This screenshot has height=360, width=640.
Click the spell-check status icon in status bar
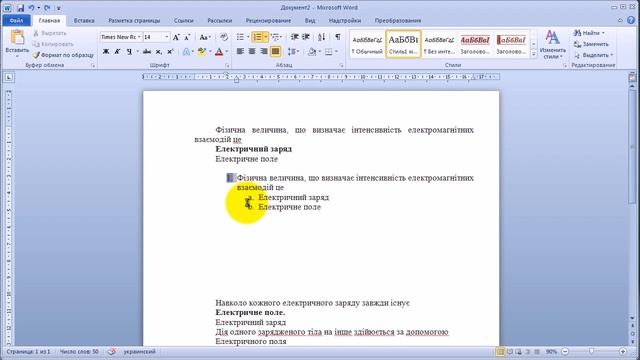(112, 351)
